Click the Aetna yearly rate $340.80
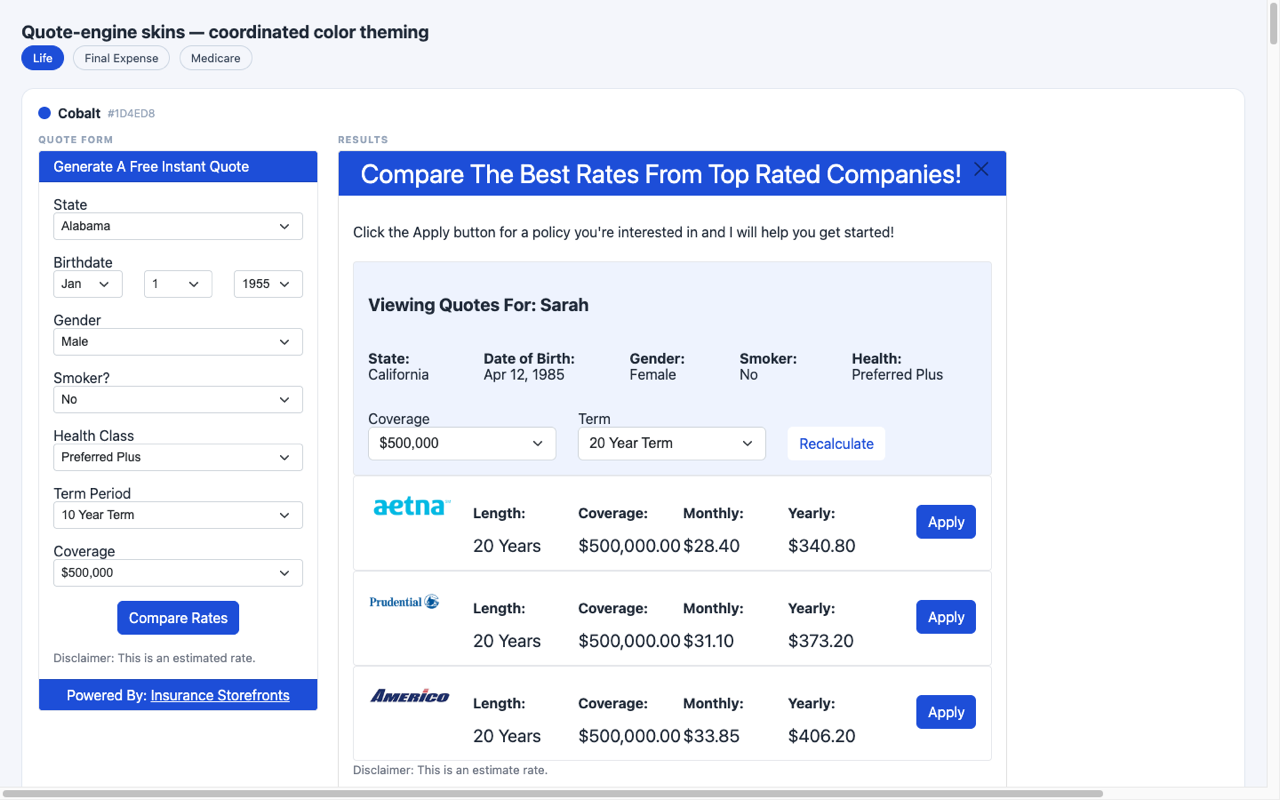Screen dimensions: 1280x800 tap(822, 546)
